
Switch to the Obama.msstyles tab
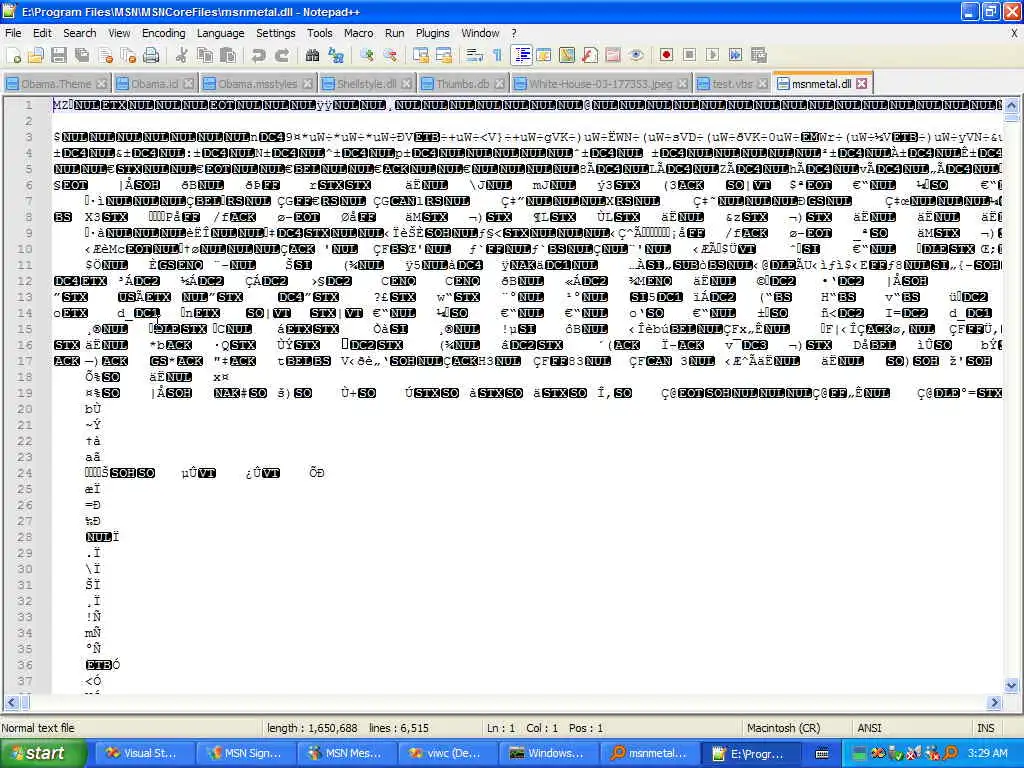coord(257,84)
